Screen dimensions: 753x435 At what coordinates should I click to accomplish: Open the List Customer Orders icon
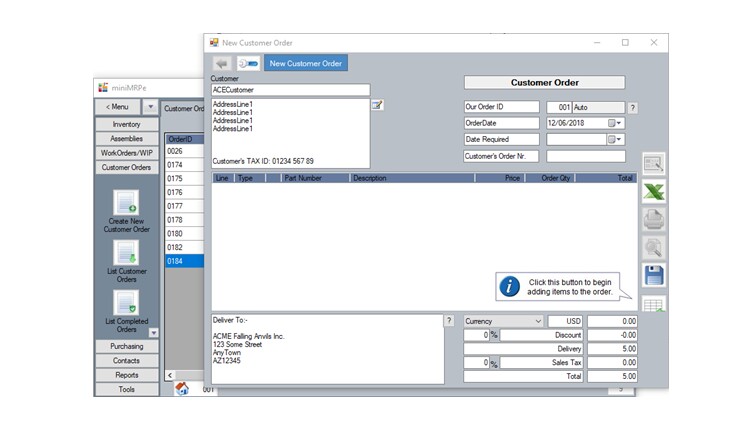(126, 253)
